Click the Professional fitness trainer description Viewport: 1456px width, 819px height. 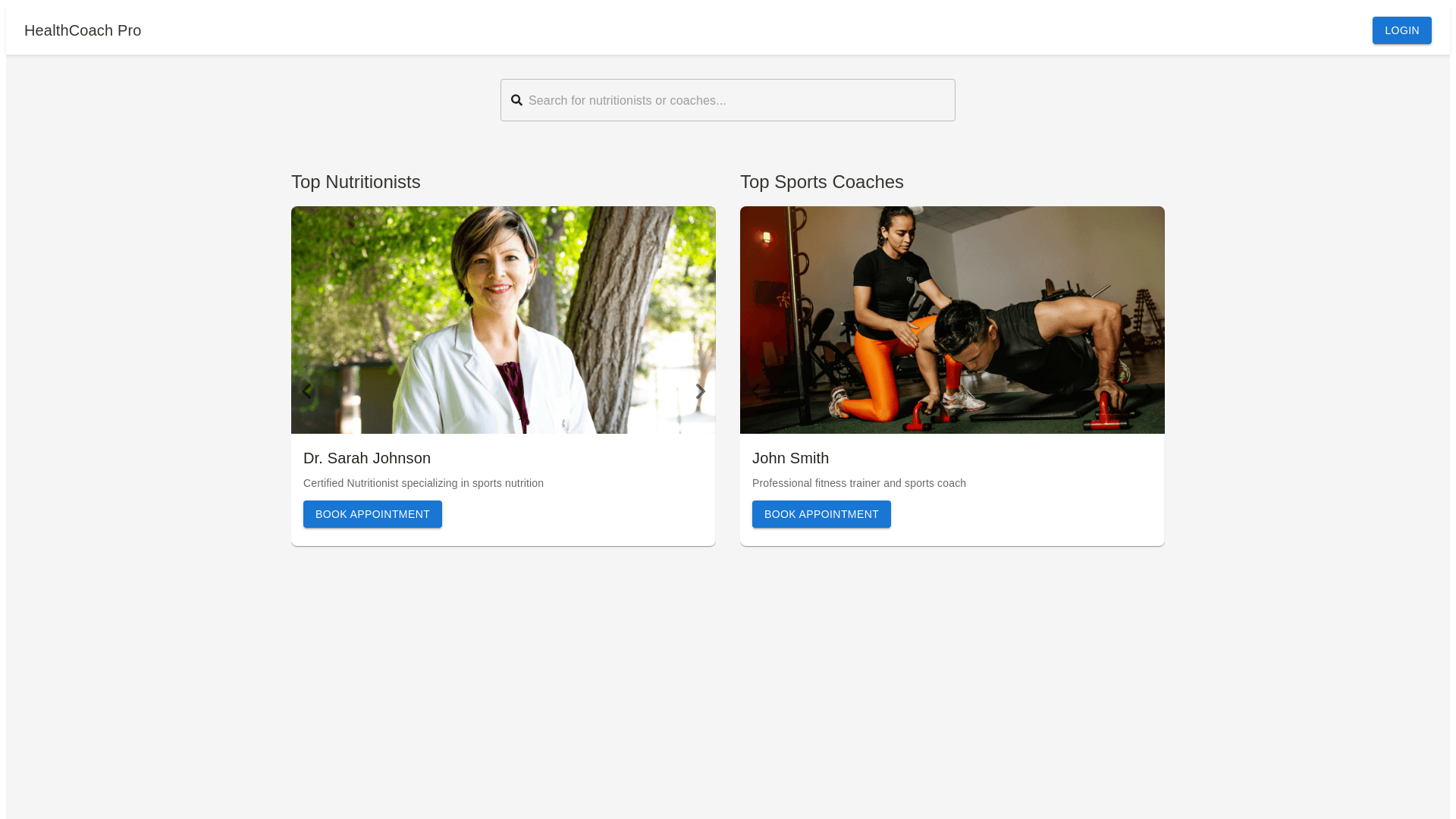859,483
